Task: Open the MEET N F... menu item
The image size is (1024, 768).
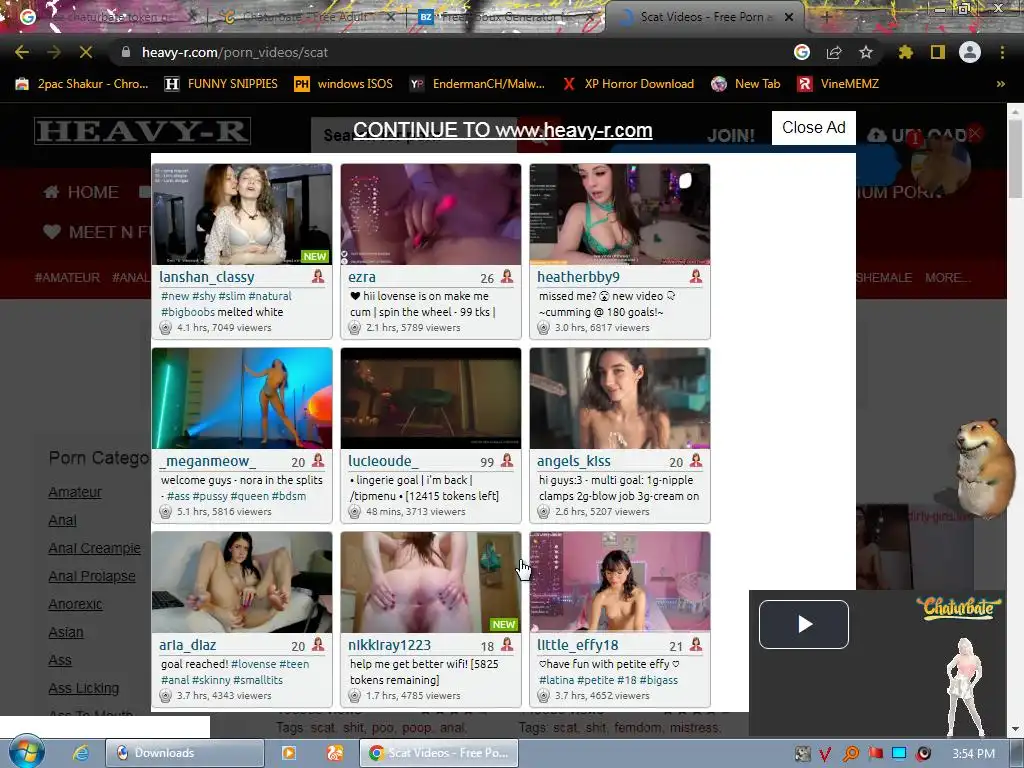Action: tap(97, 232)
